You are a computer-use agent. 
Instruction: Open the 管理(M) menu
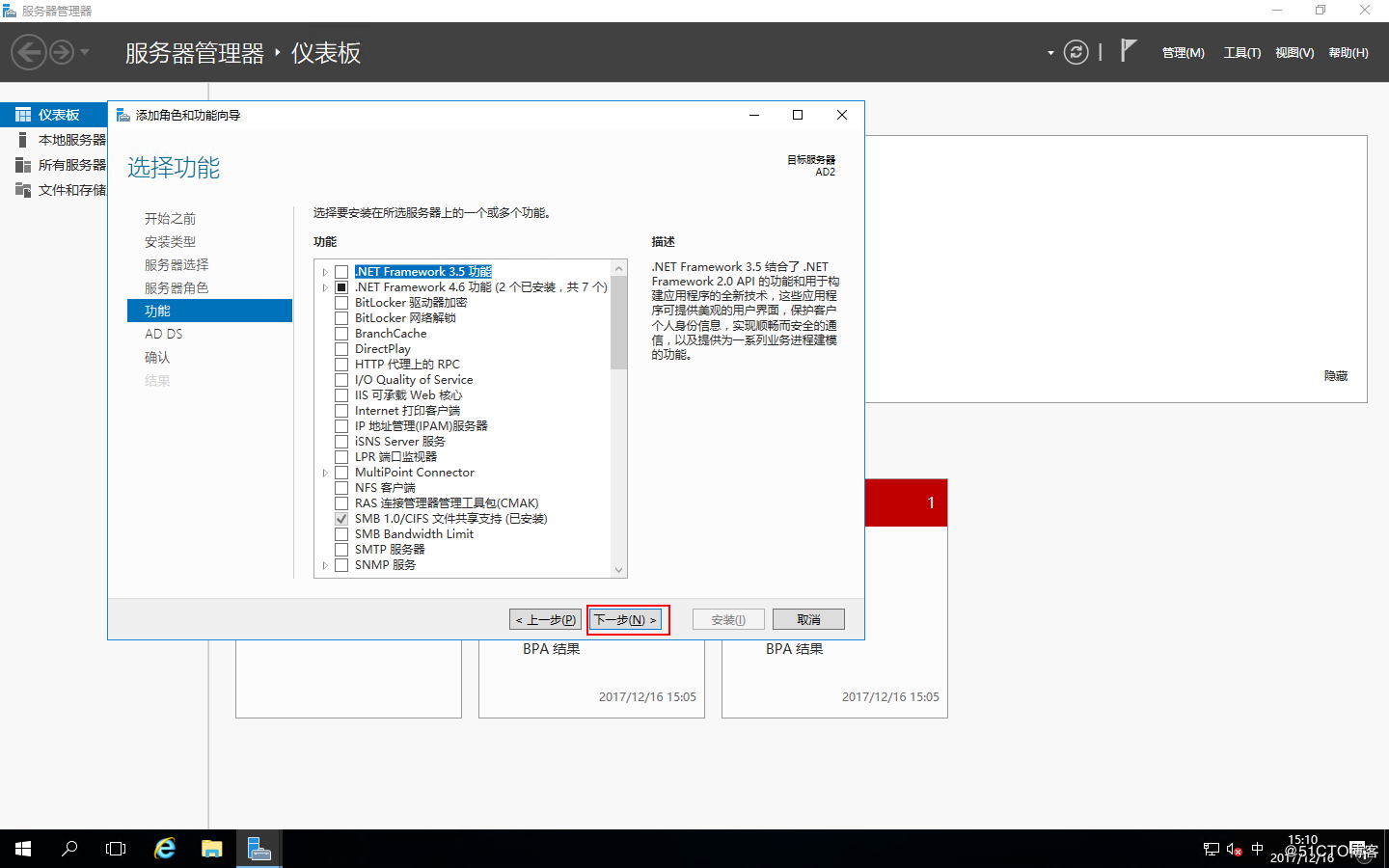point(1184,53)
